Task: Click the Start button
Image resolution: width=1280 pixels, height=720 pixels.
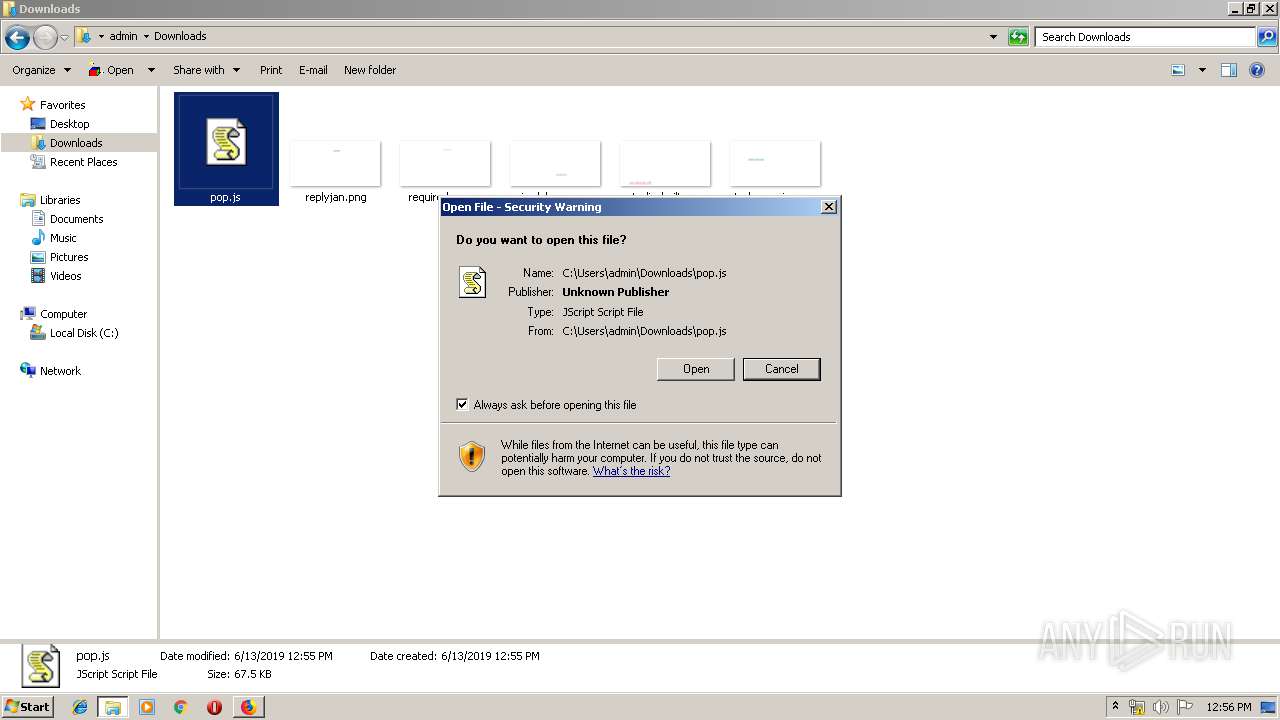Action: click(x=28, y=706)
